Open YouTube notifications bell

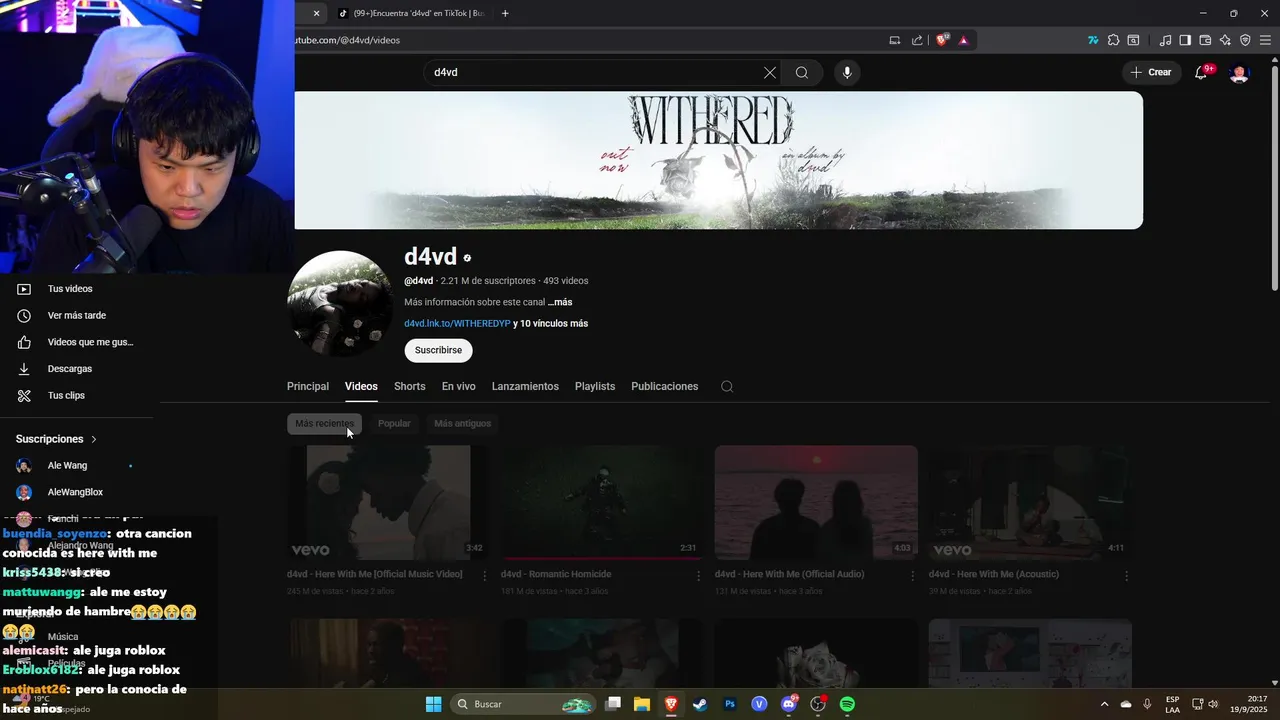1201,72
